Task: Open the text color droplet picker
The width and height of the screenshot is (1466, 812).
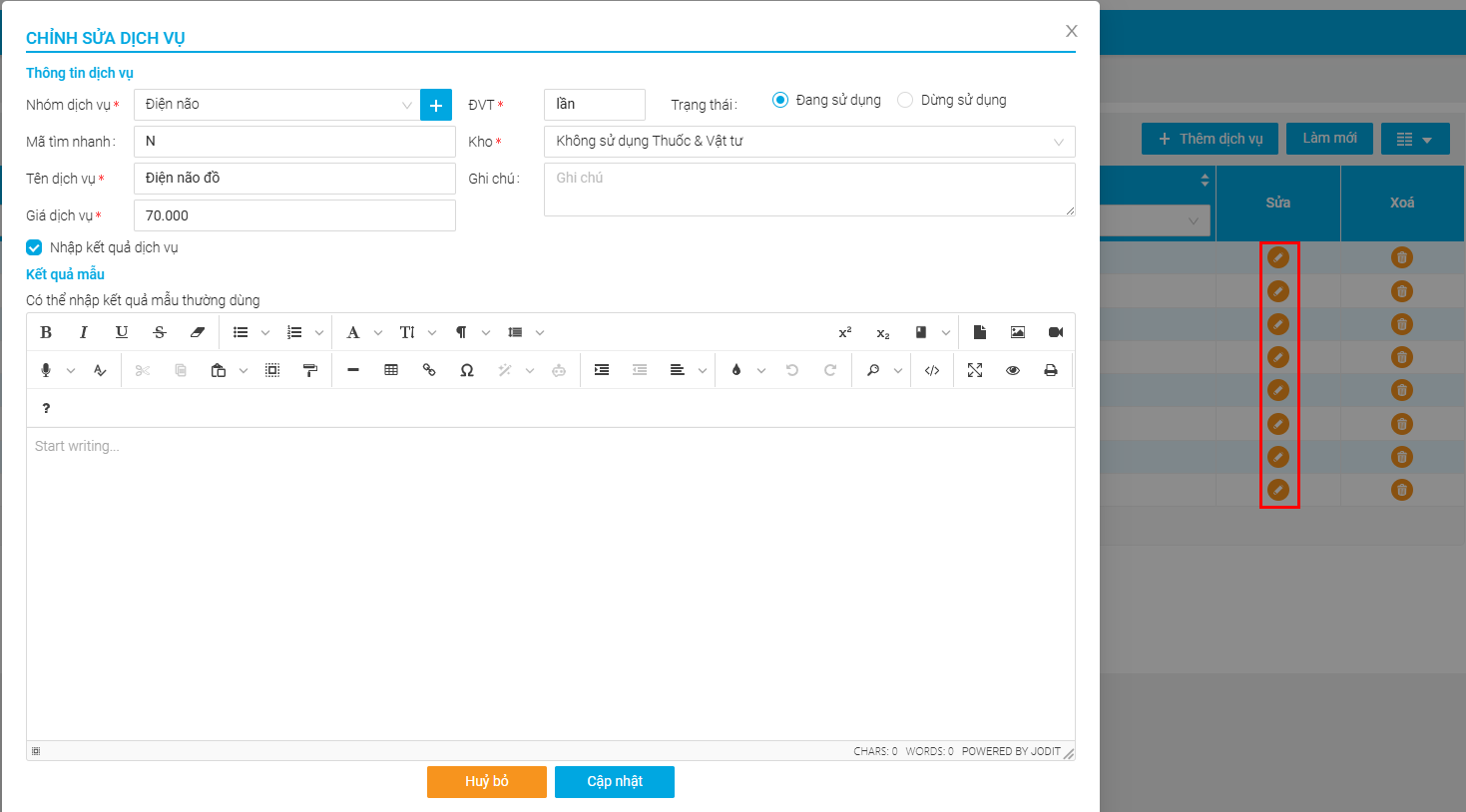Action: tap(736, 370)
